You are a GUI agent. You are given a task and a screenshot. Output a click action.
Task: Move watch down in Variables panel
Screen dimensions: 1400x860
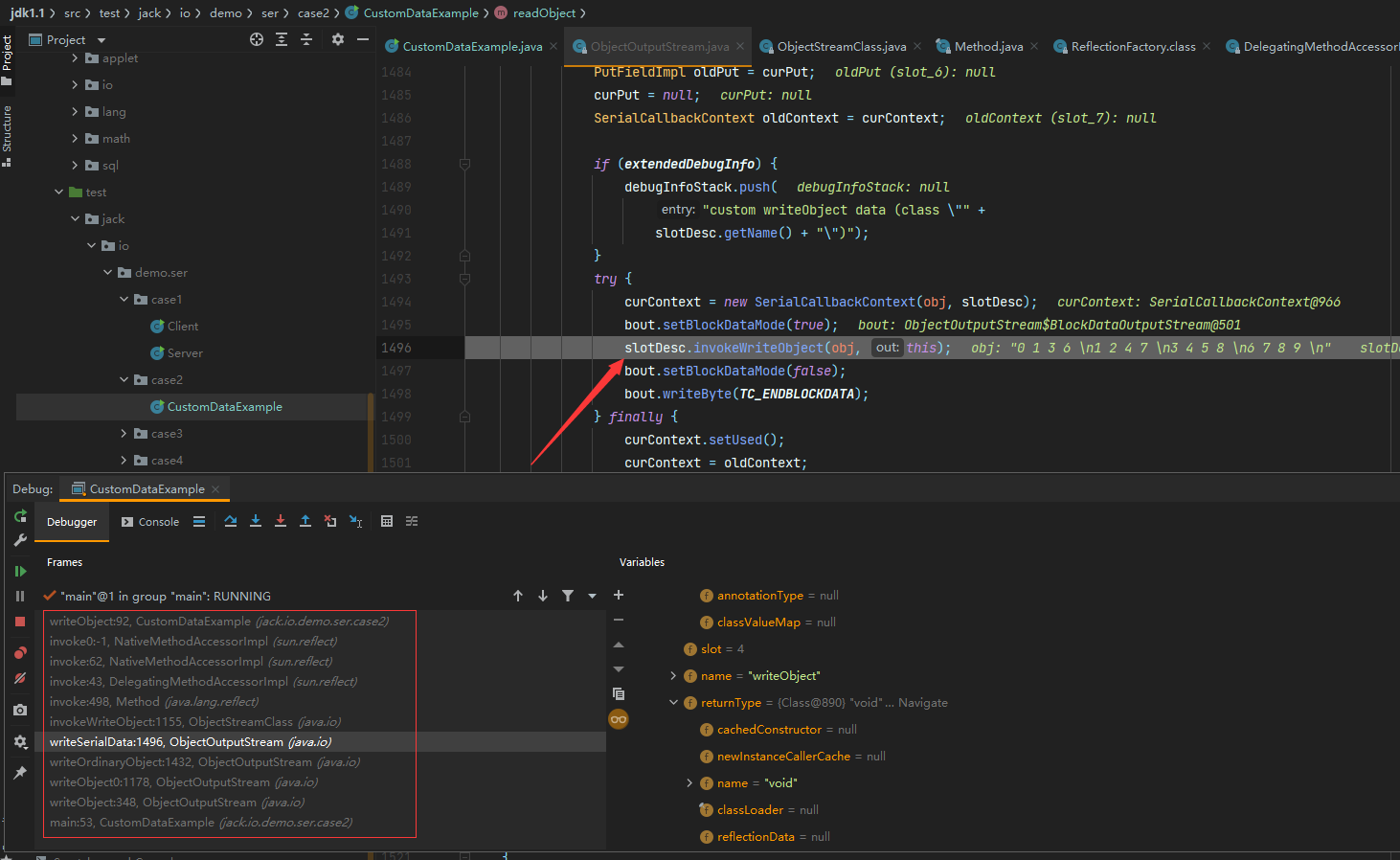tap(619, 669)
